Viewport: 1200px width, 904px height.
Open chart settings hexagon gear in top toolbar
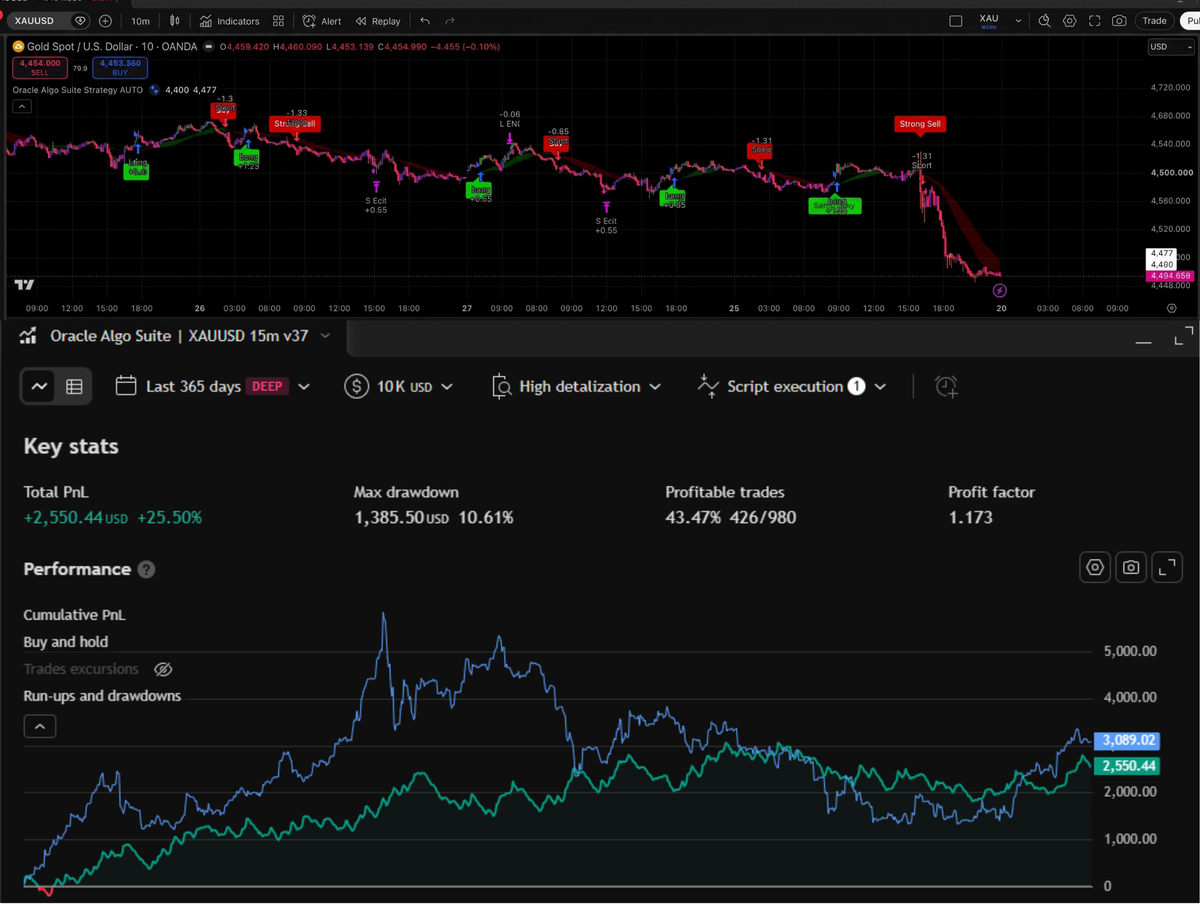(1069, 21)
